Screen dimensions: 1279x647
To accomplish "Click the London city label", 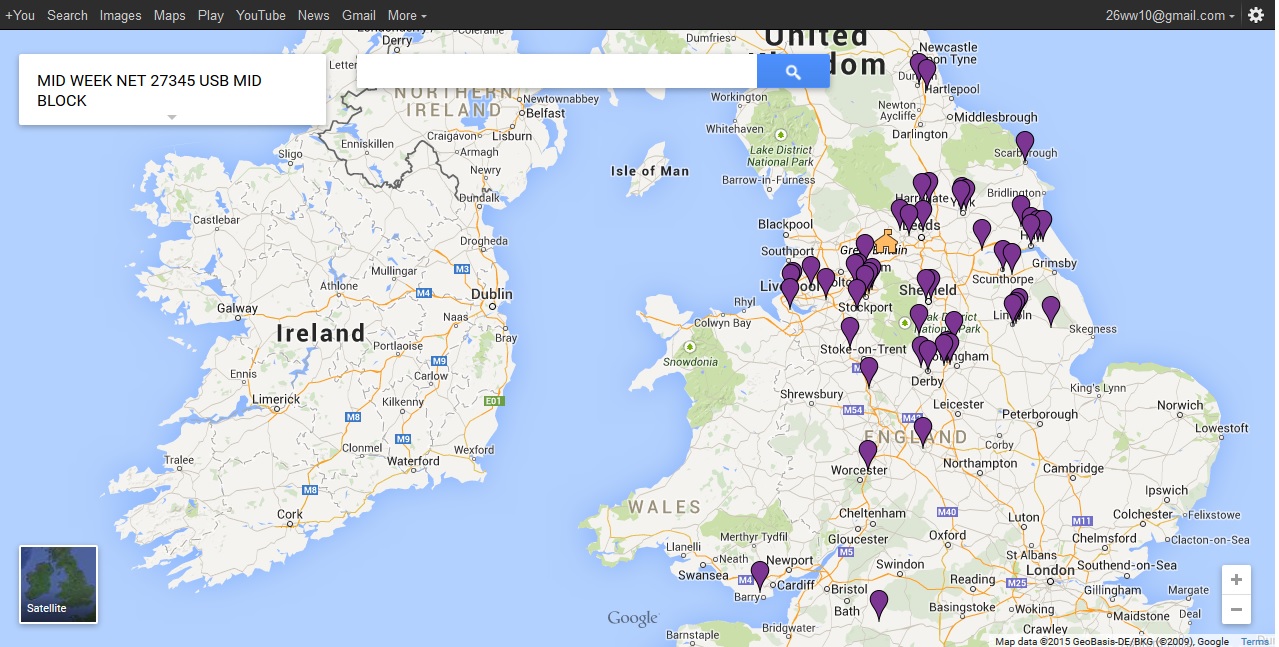I will click(x=1048, y=571).
